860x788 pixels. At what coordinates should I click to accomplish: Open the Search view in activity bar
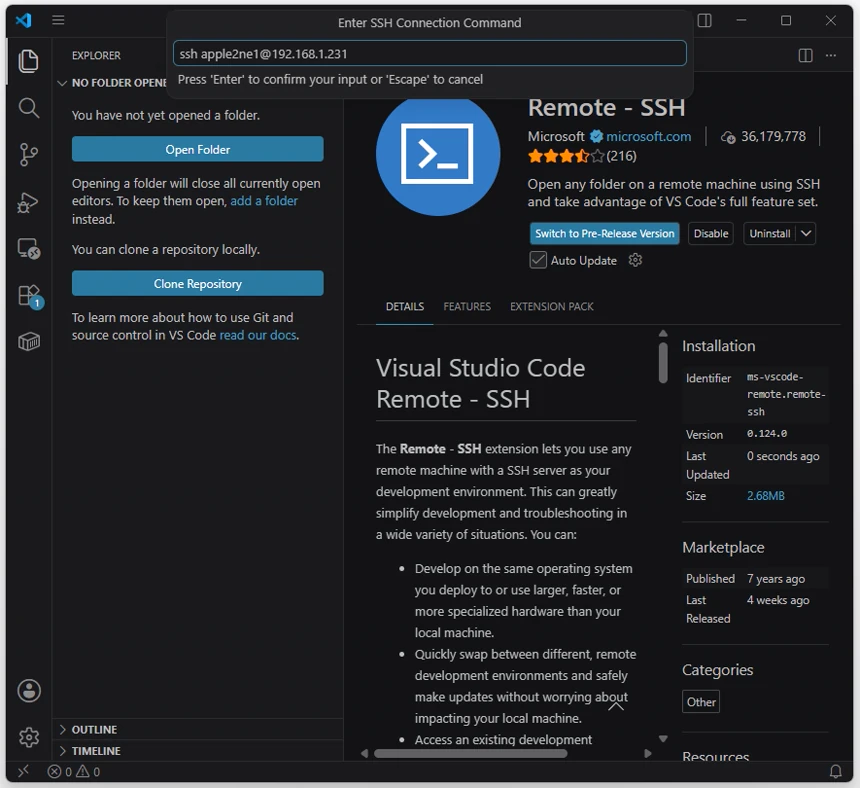pos(29,108)
